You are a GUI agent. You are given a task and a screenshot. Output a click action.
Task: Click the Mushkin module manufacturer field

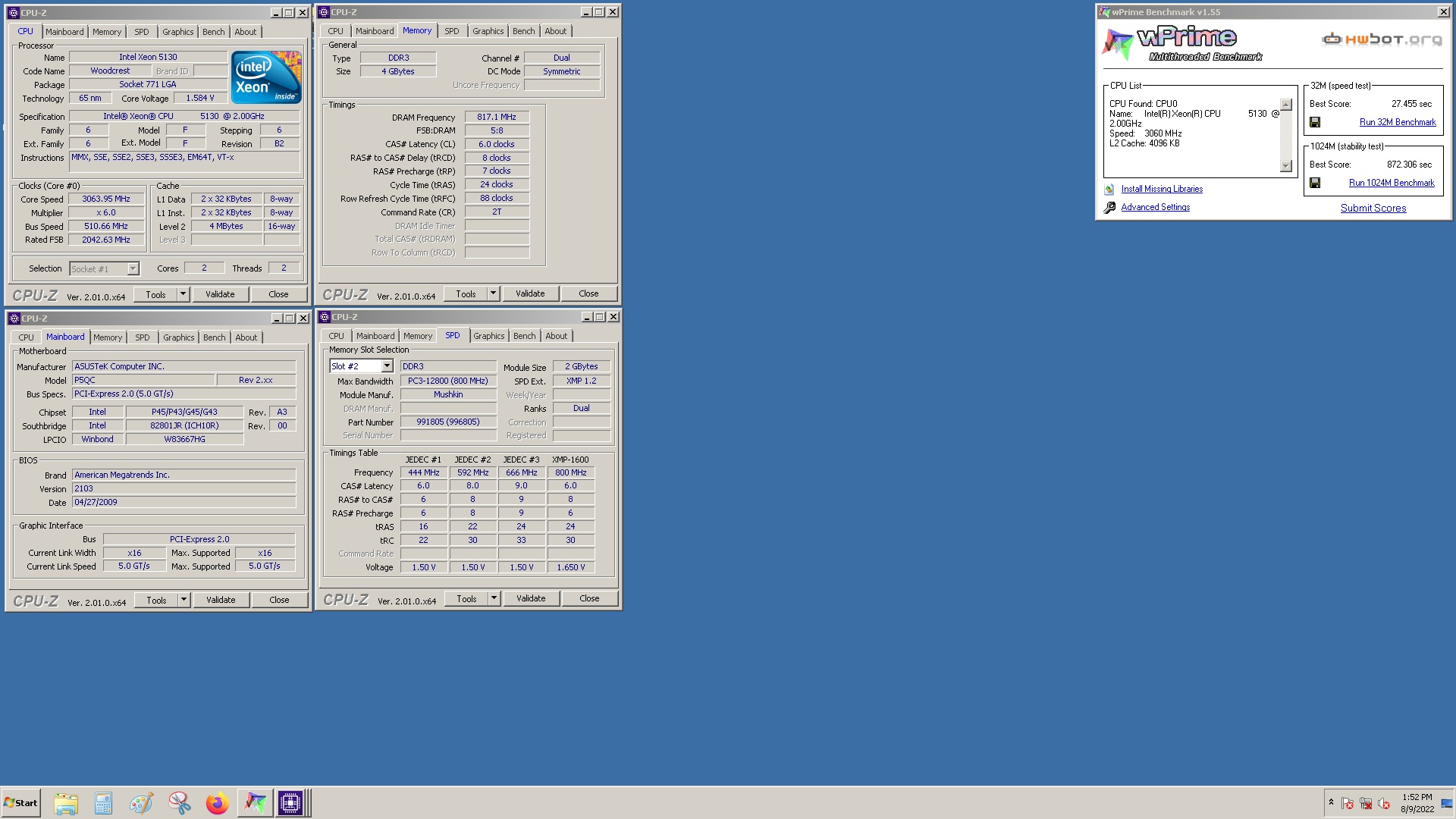(x=447, y=394)
